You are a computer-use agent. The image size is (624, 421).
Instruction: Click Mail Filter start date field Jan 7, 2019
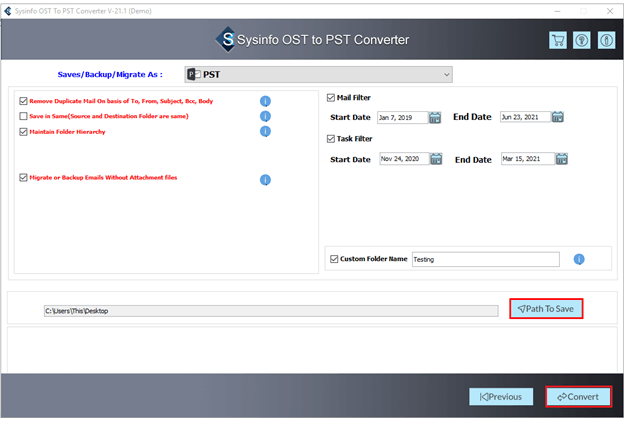[402, 117]
